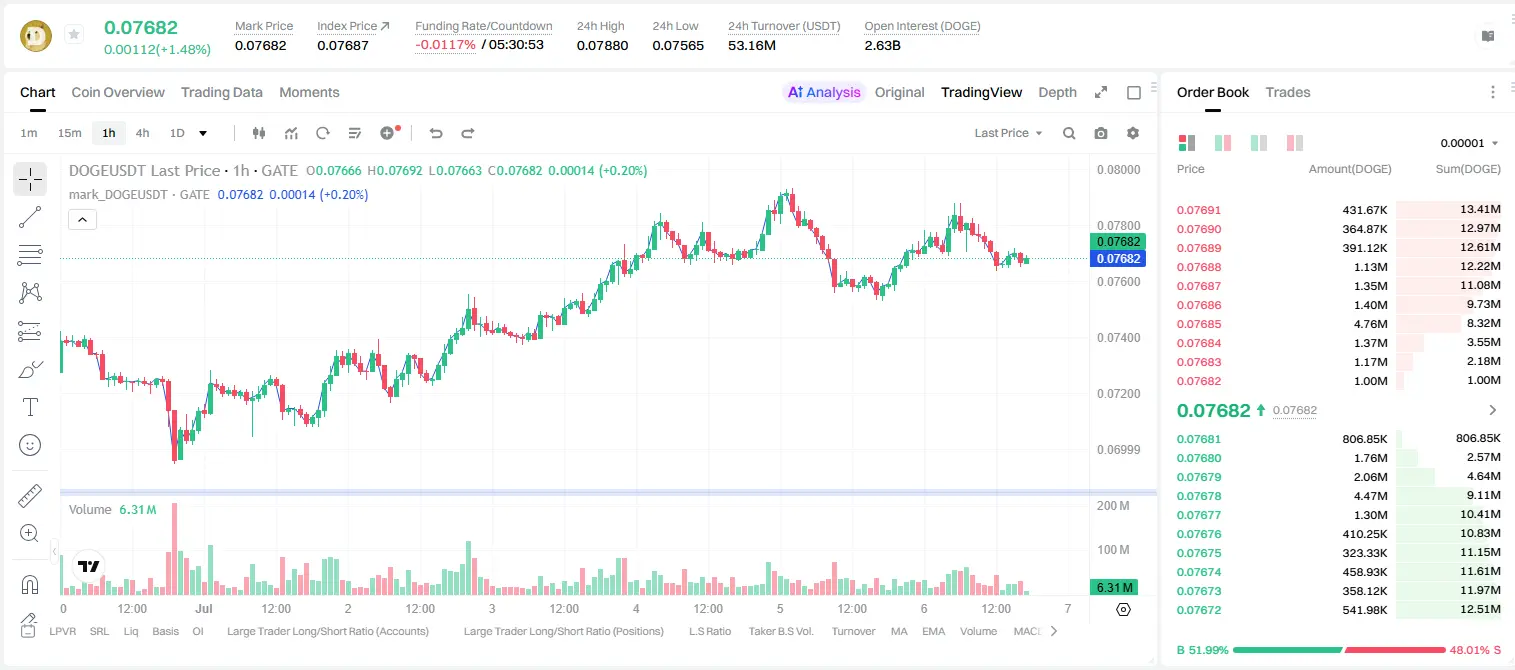The width and height of the screenshot is (1515, 670).
Task: Open chart settings gear icon
Action: coord(1133,133)
